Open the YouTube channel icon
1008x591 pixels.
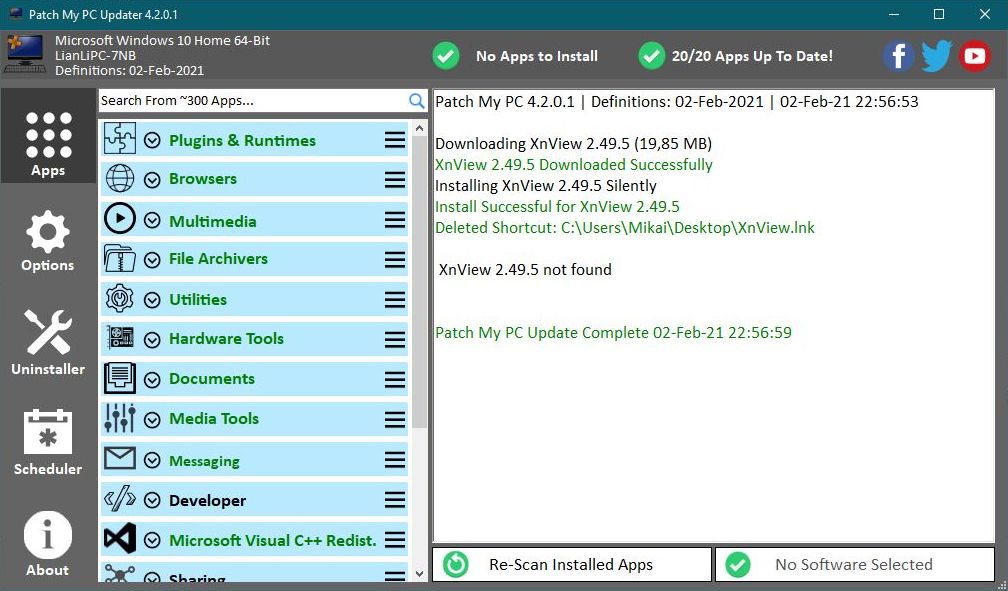pyautogui.click(x=975, y=56)
